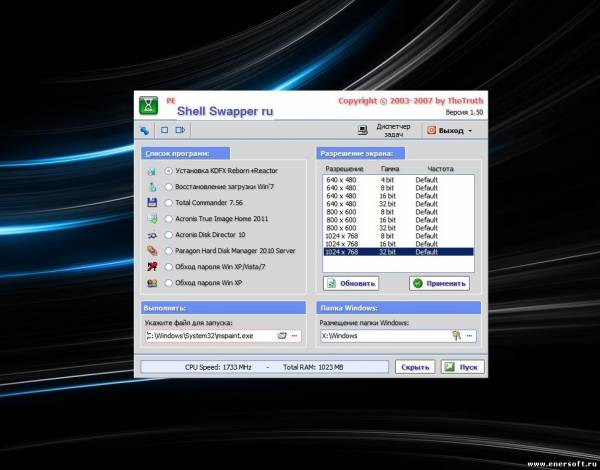Click the icon beside Установка KDFX Reborn+Reactor
The height and width of the screenshot is (470, 600).
[x=152, y=171]
